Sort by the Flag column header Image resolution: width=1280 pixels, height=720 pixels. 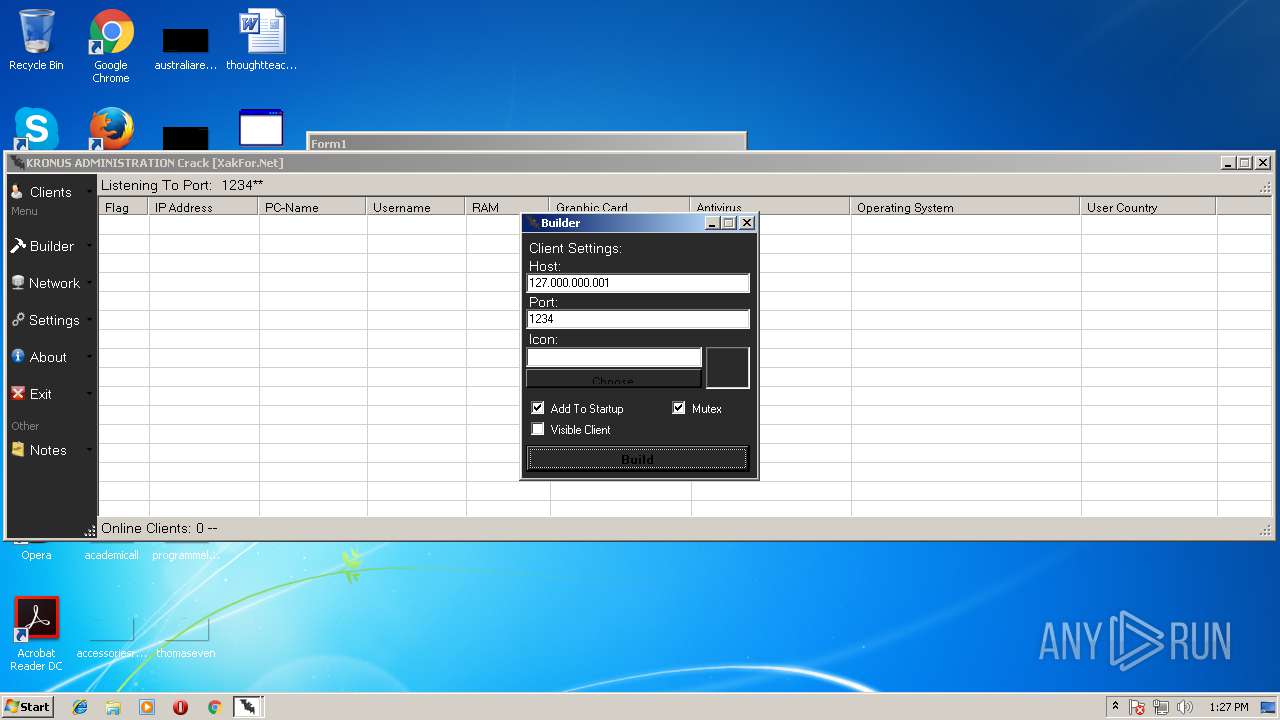tap(124, 207)
